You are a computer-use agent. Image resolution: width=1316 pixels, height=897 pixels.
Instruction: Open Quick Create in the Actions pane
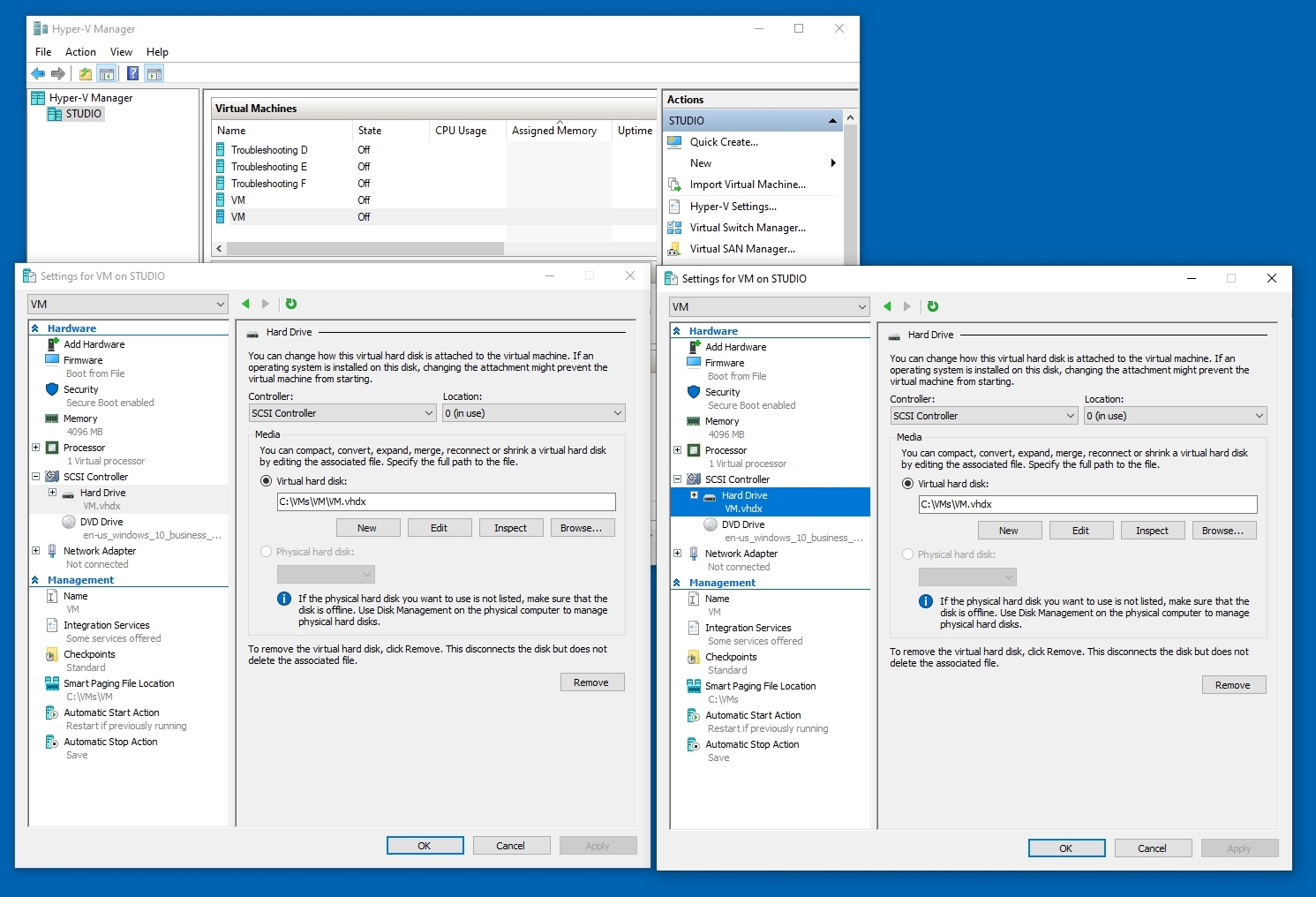click(722, 142)
